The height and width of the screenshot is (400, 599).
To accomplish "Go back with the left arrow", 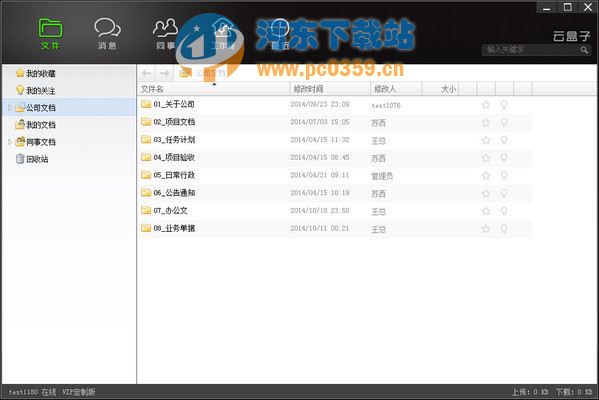I will [146, 73].
